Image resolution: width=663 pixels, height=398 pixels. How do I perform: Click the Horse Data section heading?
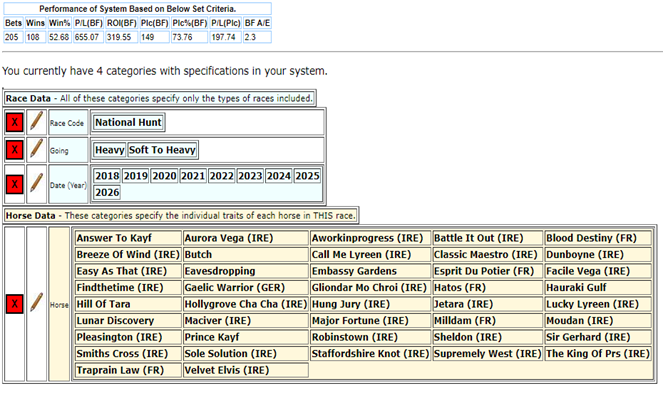point(181,215)
